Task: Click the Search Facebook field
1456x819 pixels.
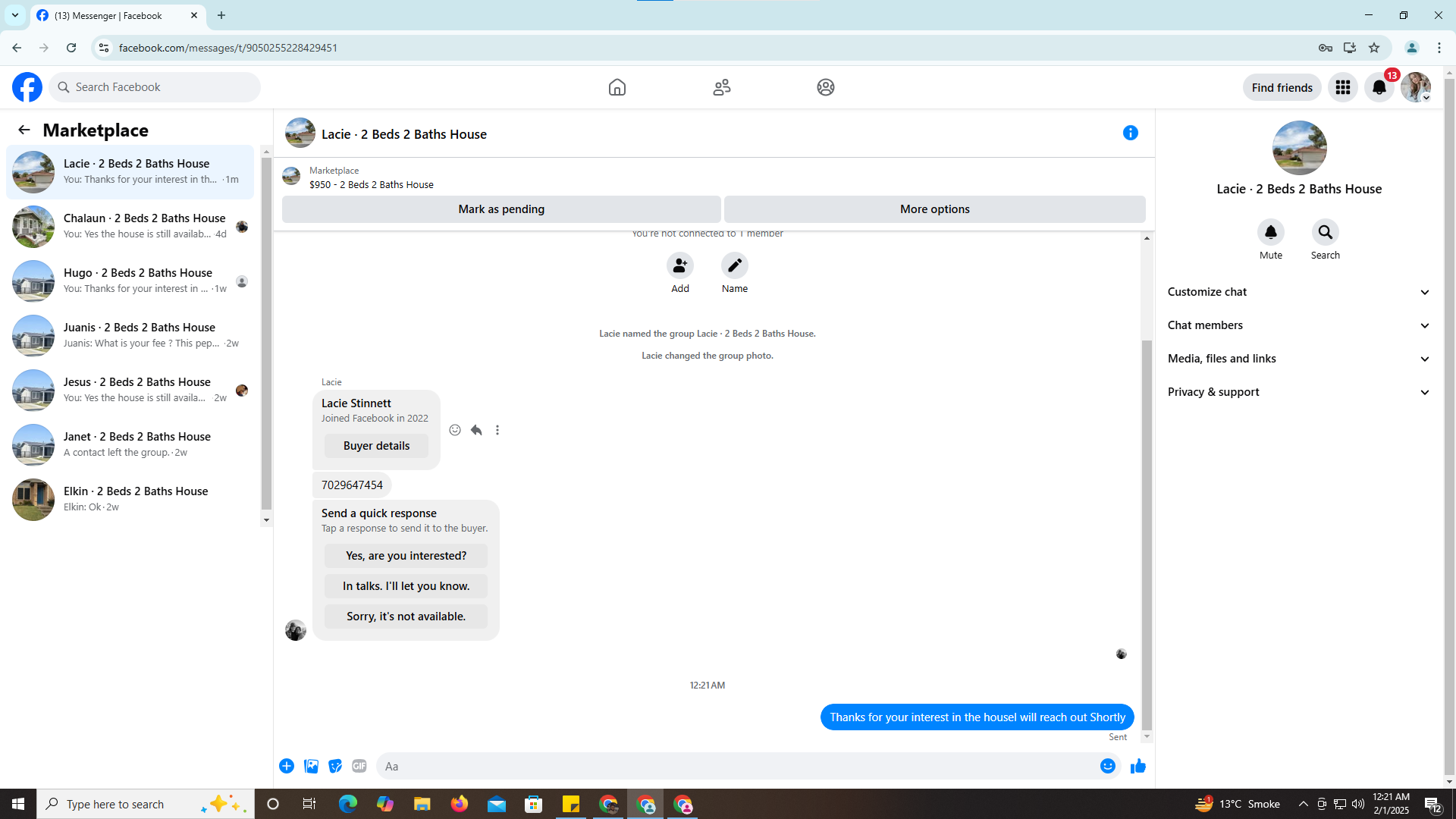Action: coord(155,87)
